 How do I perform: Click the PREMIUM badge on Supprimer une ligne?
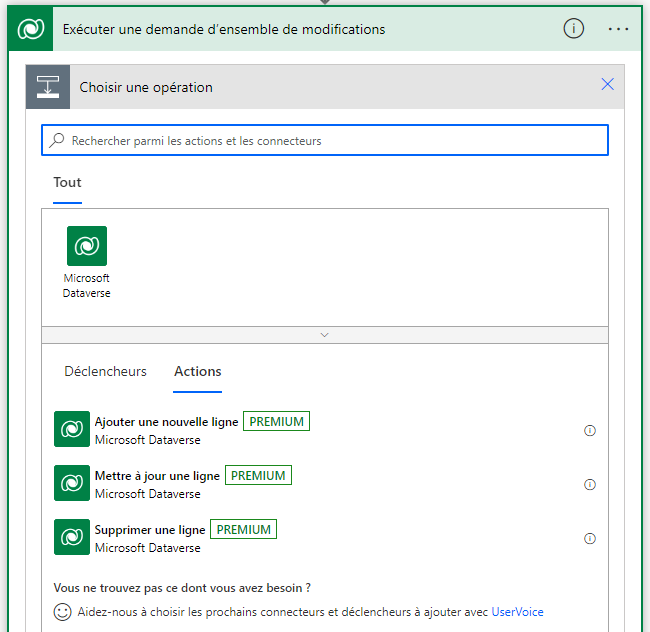pos(243,529)
